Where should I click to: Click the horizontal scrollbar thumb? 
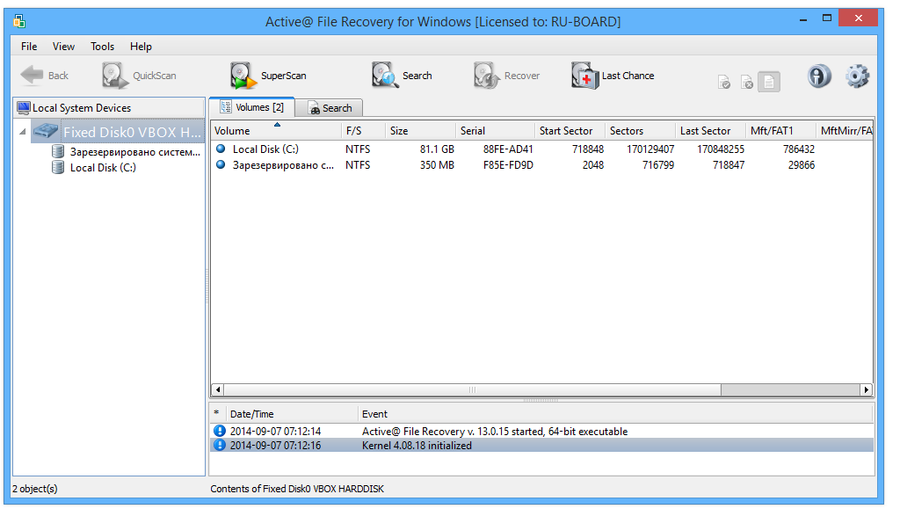click(472, 390)
